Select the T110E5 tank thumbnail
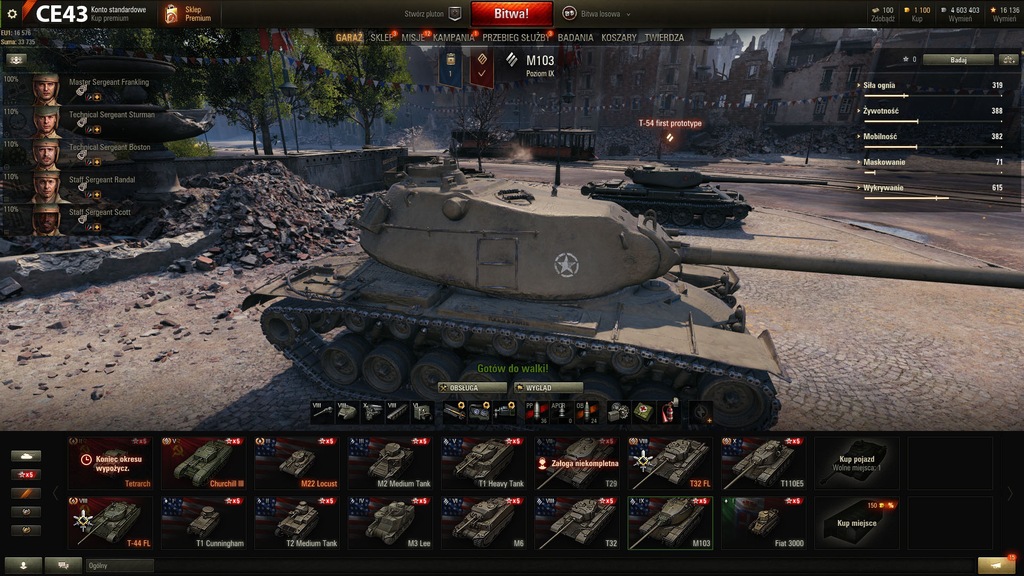The width and height of the screenshot is (1024, 576). [x=763, y=463]
